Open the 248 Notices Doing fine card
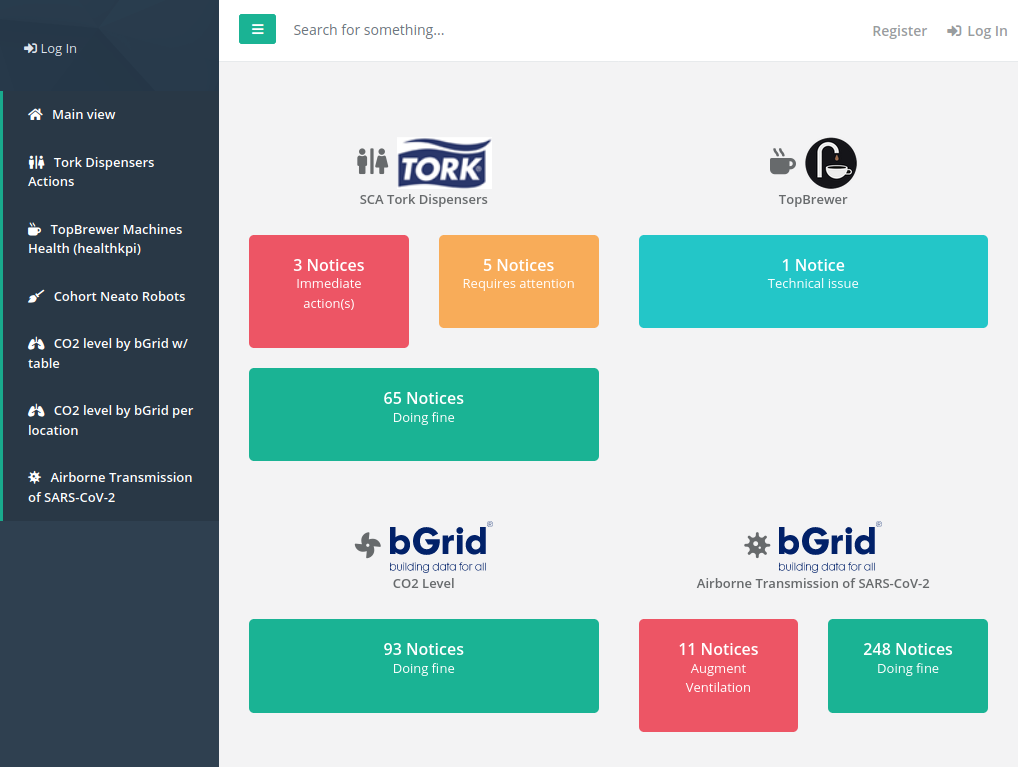 click(x=908, y=666)
